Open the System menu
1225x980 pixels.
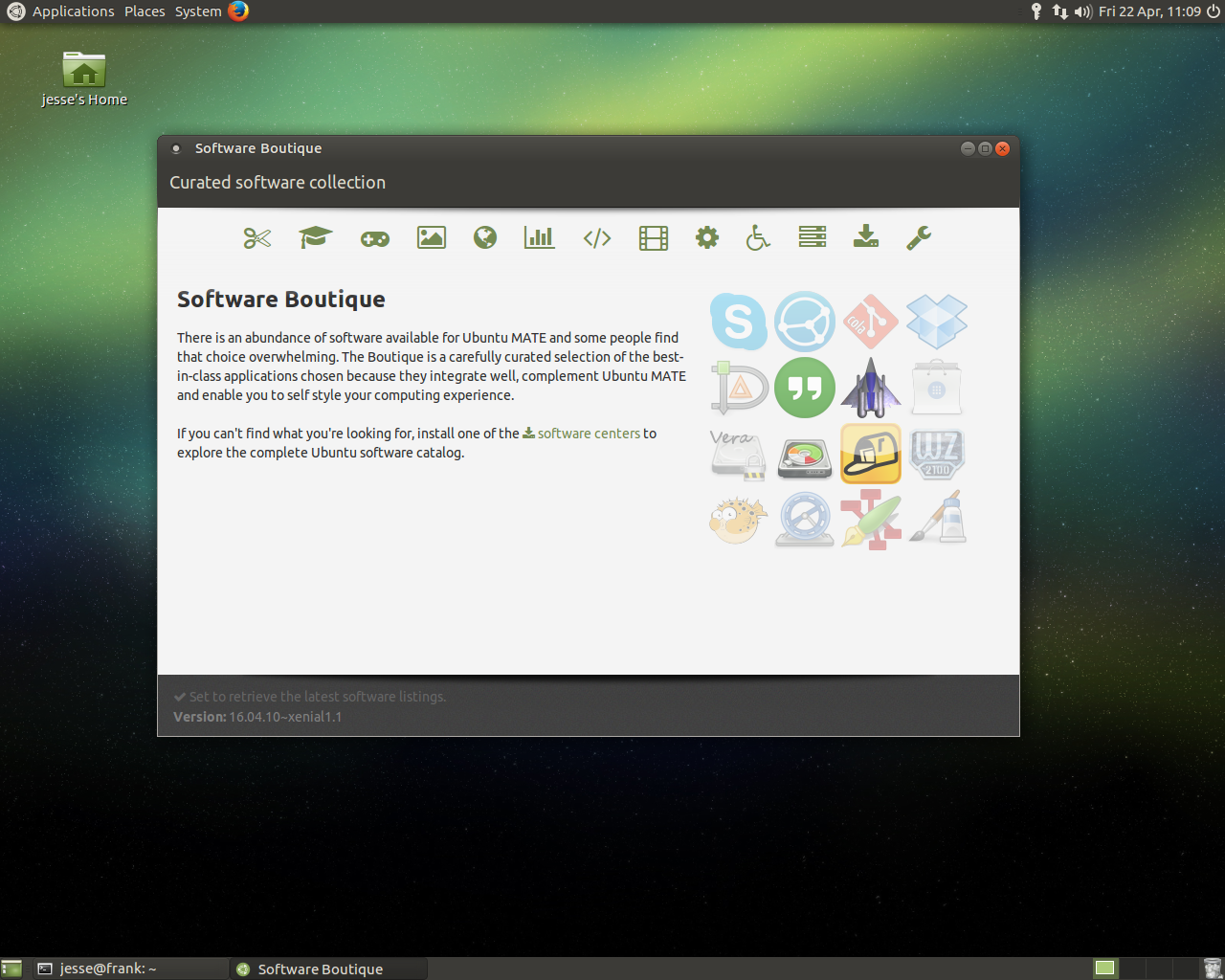point(198,11)
